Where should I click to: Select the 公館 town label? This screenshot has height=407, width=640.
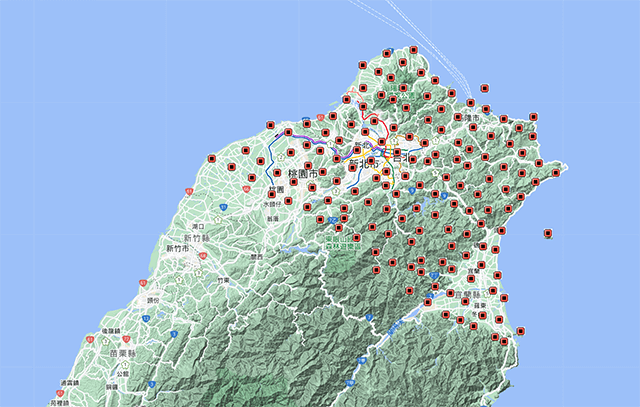click(122, 373)
